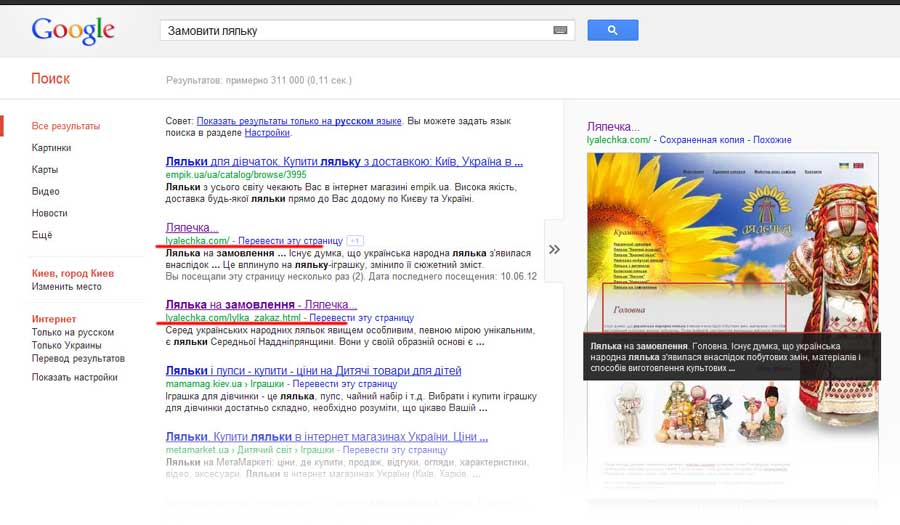Open the 'Ляпечка...' result title in results list
This screenshot has height=525, width=900.
[192, 227]
